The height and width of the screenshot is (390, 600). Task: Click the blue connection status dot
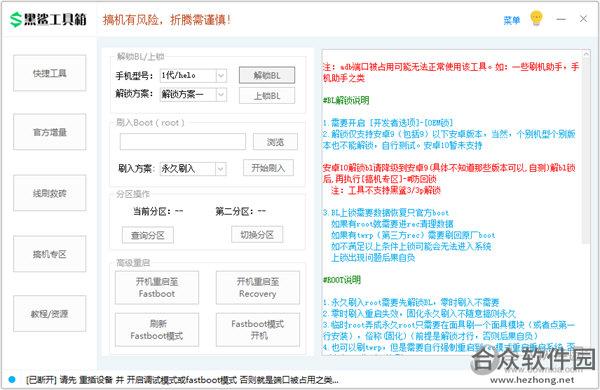tap(12, 379)
